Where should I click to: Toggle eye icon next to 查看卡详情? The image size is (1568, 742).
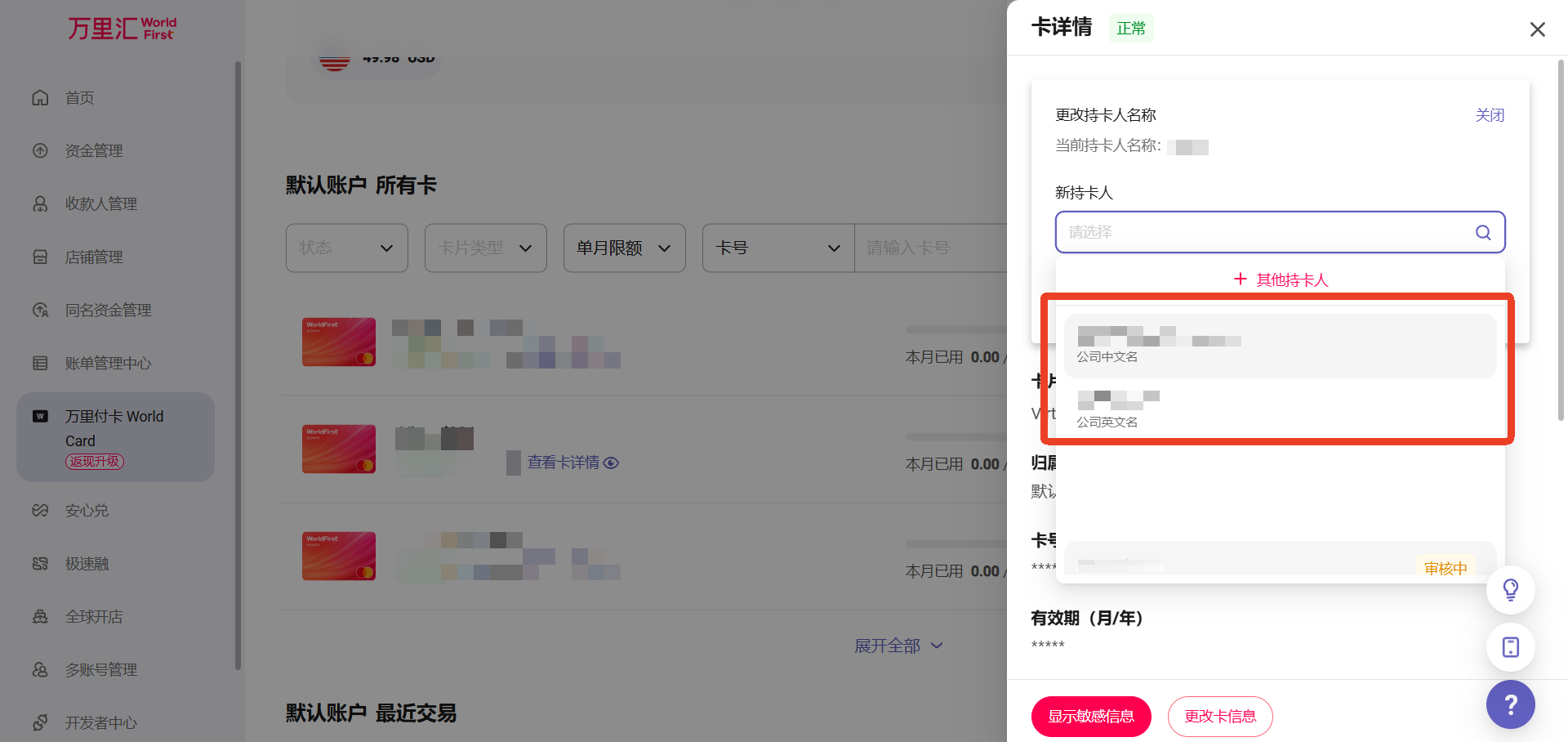611,463
